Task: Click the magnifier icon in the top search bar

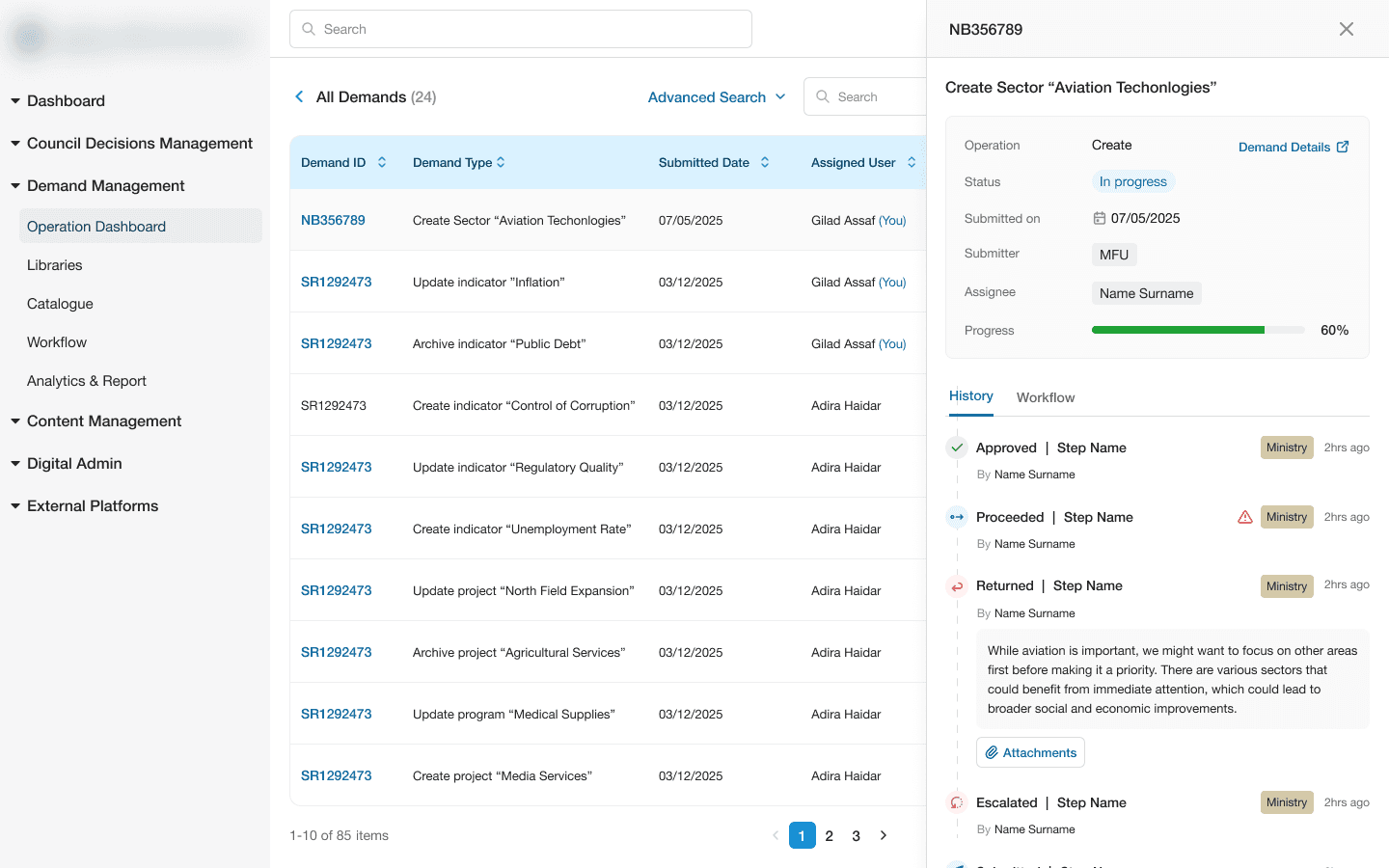Action: (309, 29)
